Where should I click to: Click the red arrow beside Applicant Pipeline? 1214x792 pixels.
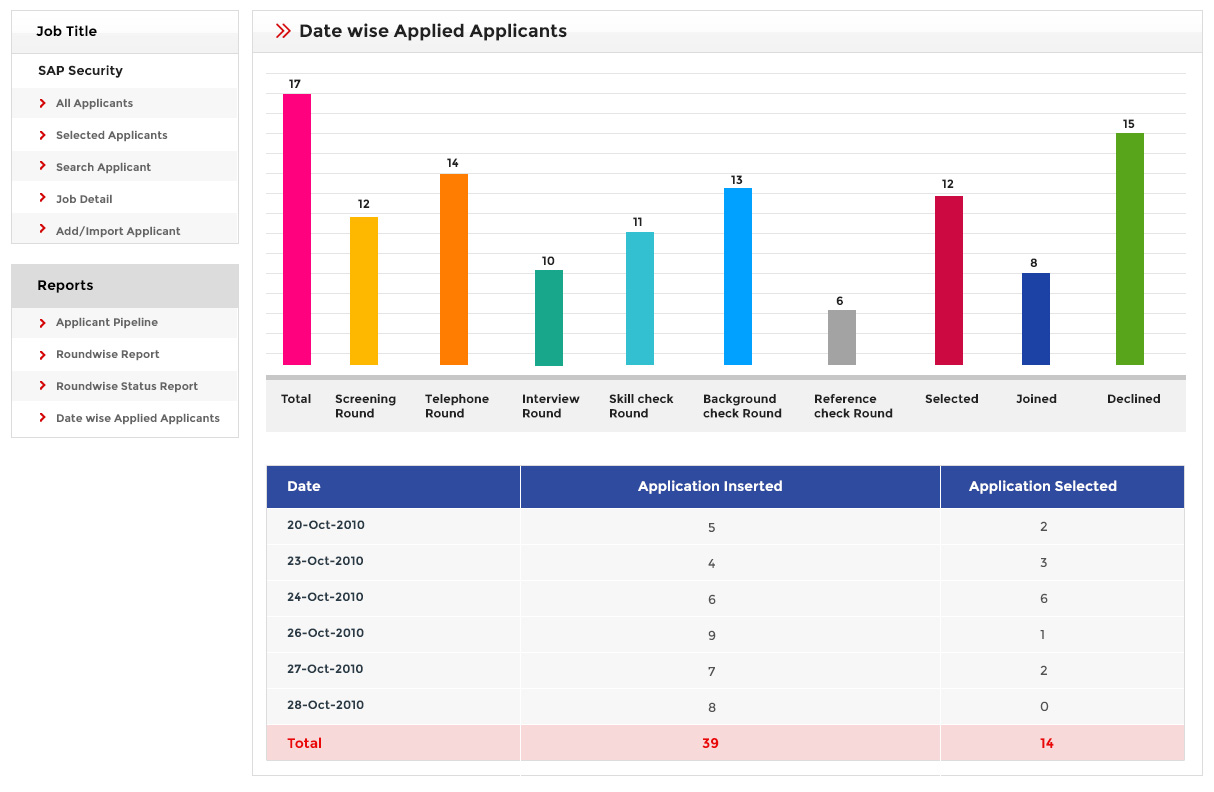[x=43, y=323]
